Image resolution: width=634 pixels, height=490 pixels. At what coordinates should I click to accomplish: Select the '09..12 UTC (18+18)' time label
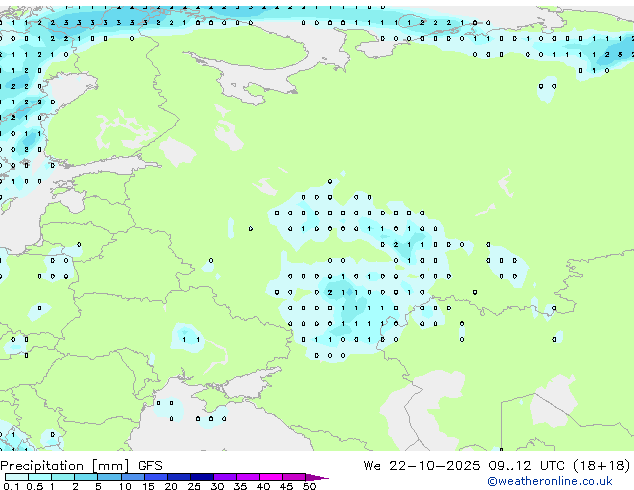point(559,466)
